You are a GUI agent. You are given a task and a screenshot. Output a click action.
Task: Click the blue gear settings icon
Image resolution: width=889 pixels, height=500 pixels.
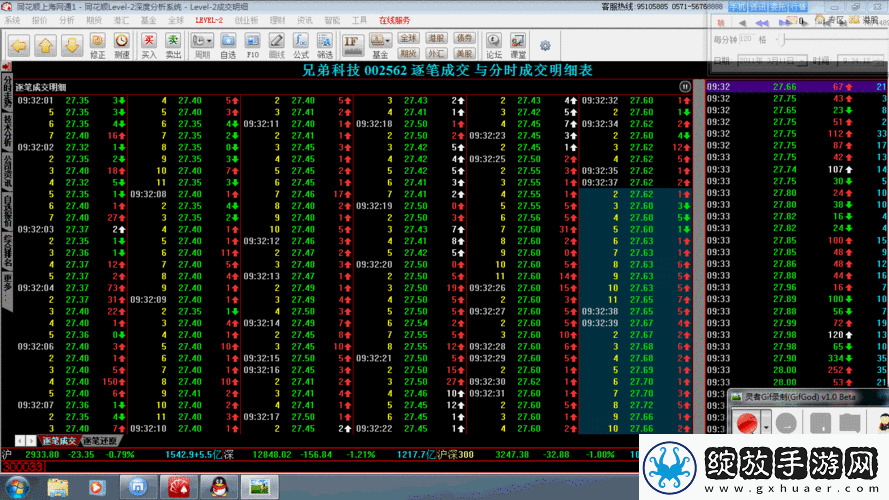pos(545,45)
